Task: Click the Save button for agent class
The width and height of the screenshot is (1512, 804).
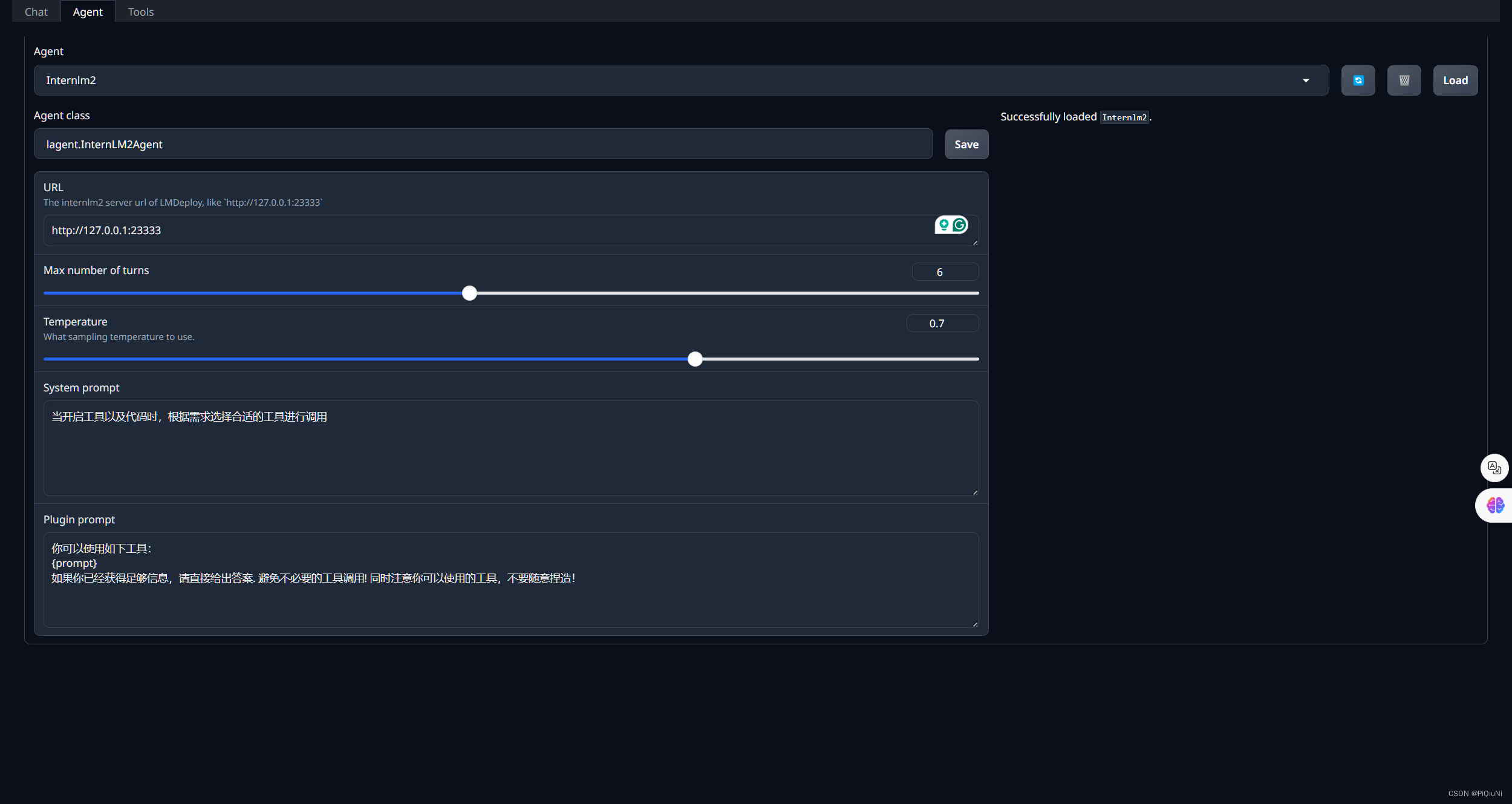Action: 966,145
